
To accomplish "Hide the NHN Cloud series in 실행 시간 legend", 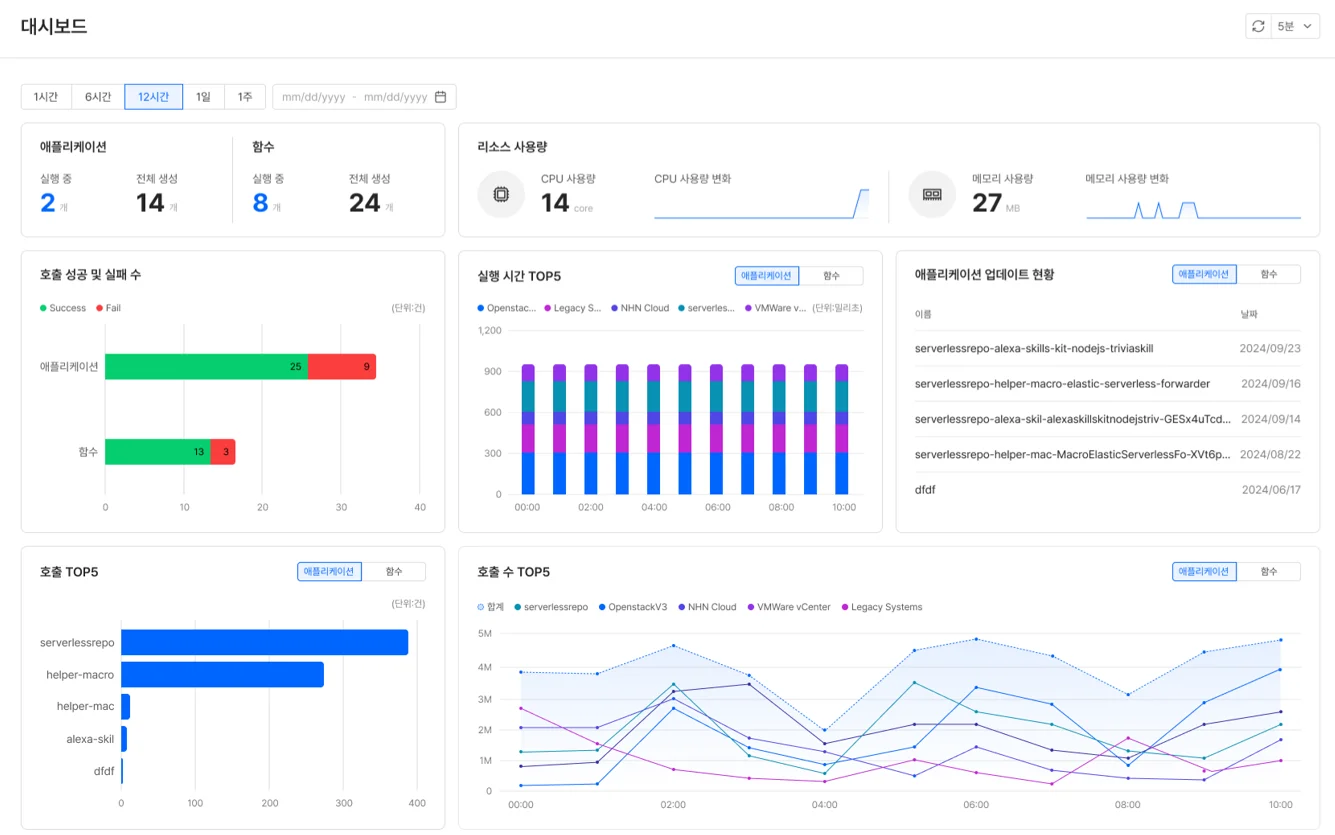I will 615,308.
